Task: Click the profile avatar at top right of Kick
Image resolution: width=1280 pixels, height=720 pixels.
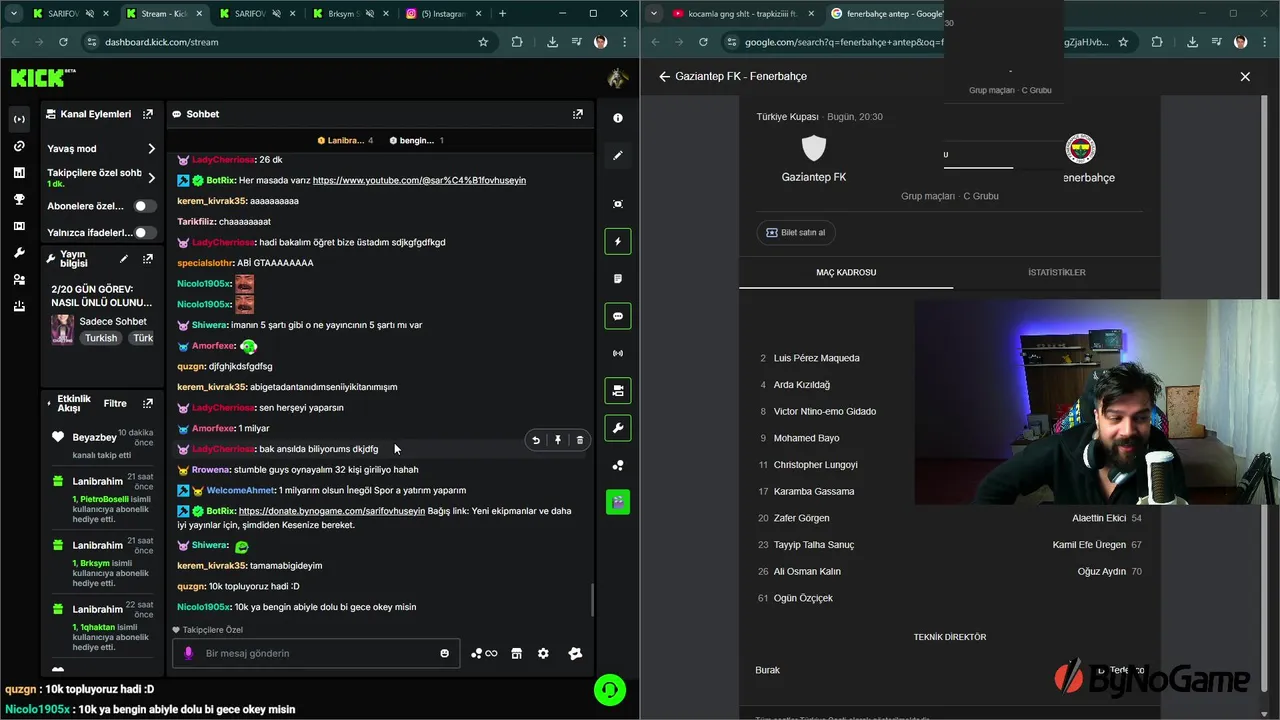Action: pyautogui.click(x=617, y=78)
